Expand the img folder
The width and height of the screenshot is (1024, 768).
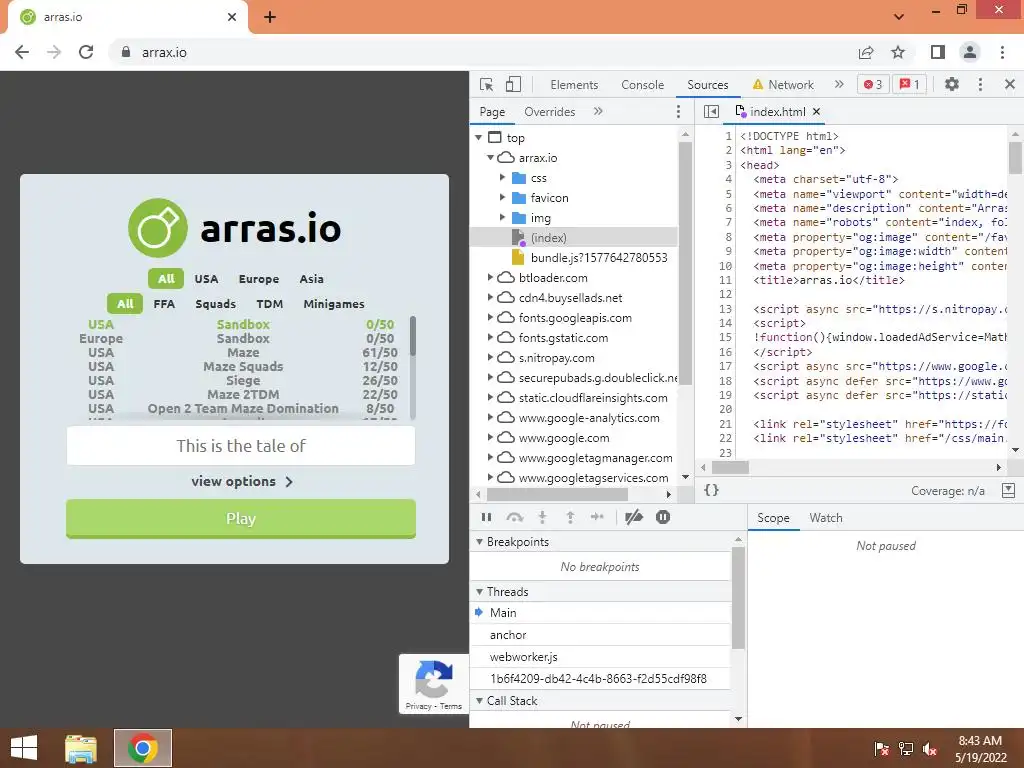[x=502, y=217]
